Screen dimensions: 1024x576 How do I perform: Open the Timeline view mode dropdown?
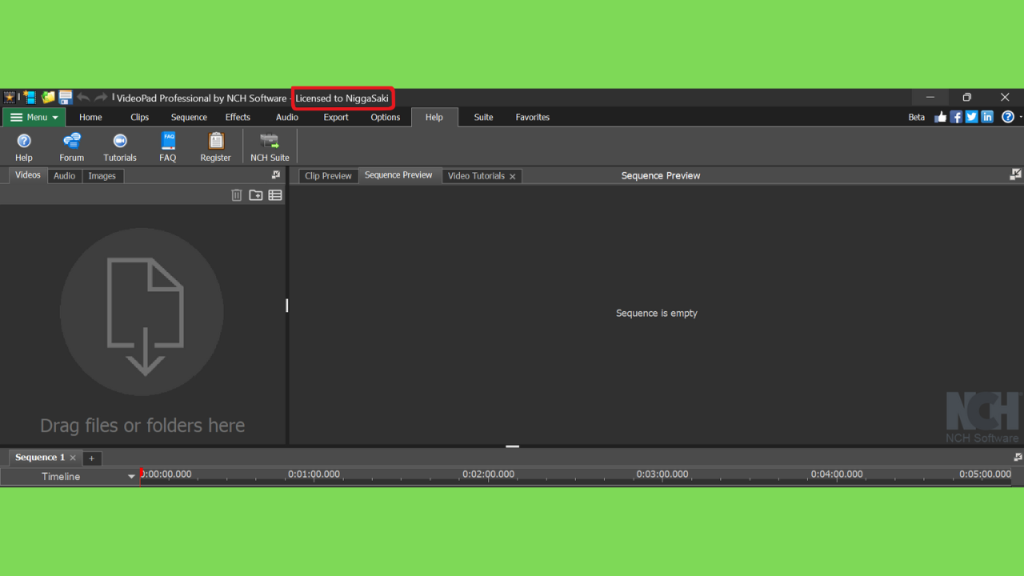pyautogui.click(x=131, y=477)
